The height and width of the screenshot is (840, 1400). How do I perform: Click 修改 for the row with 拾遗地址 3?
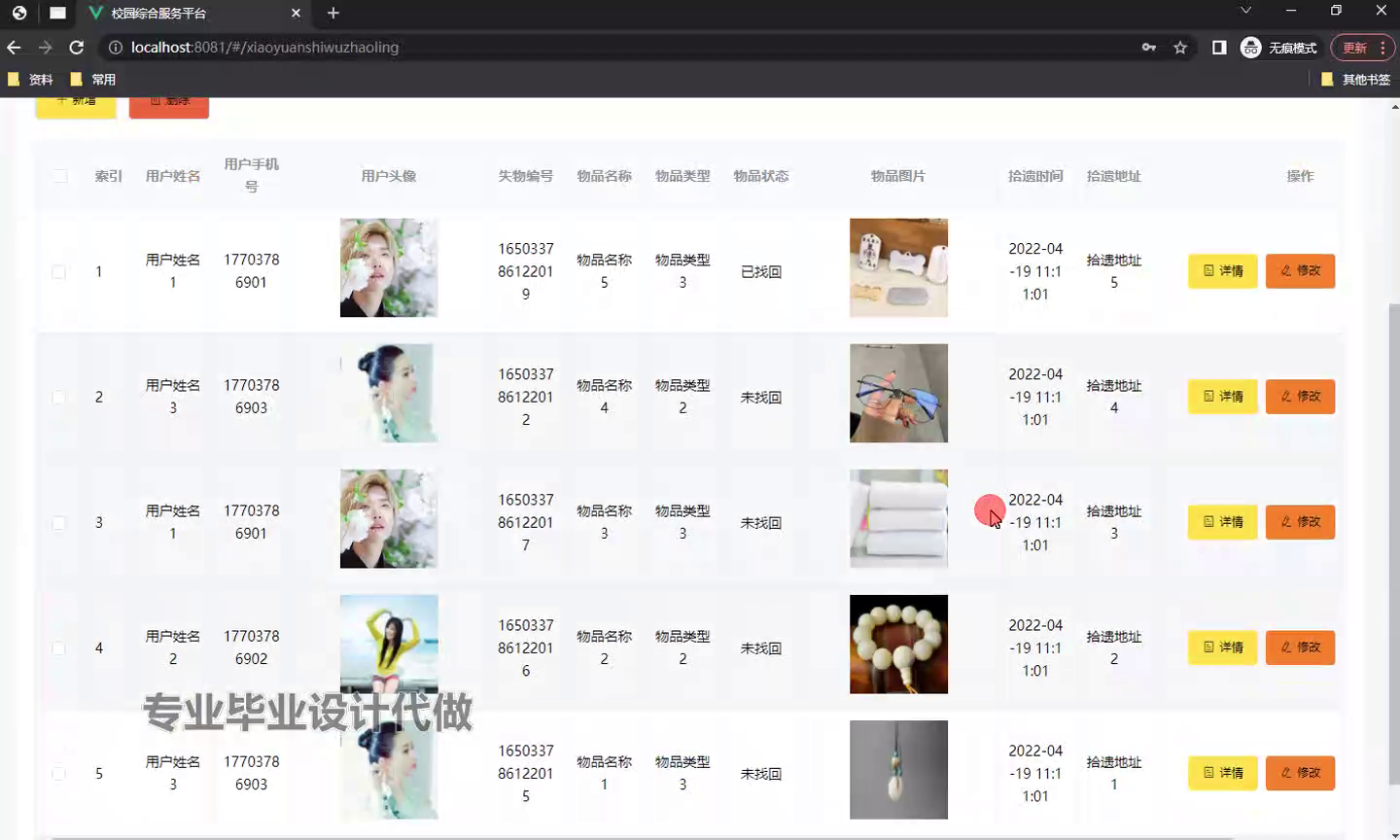pyautogui.click(x=1300, y=522)
